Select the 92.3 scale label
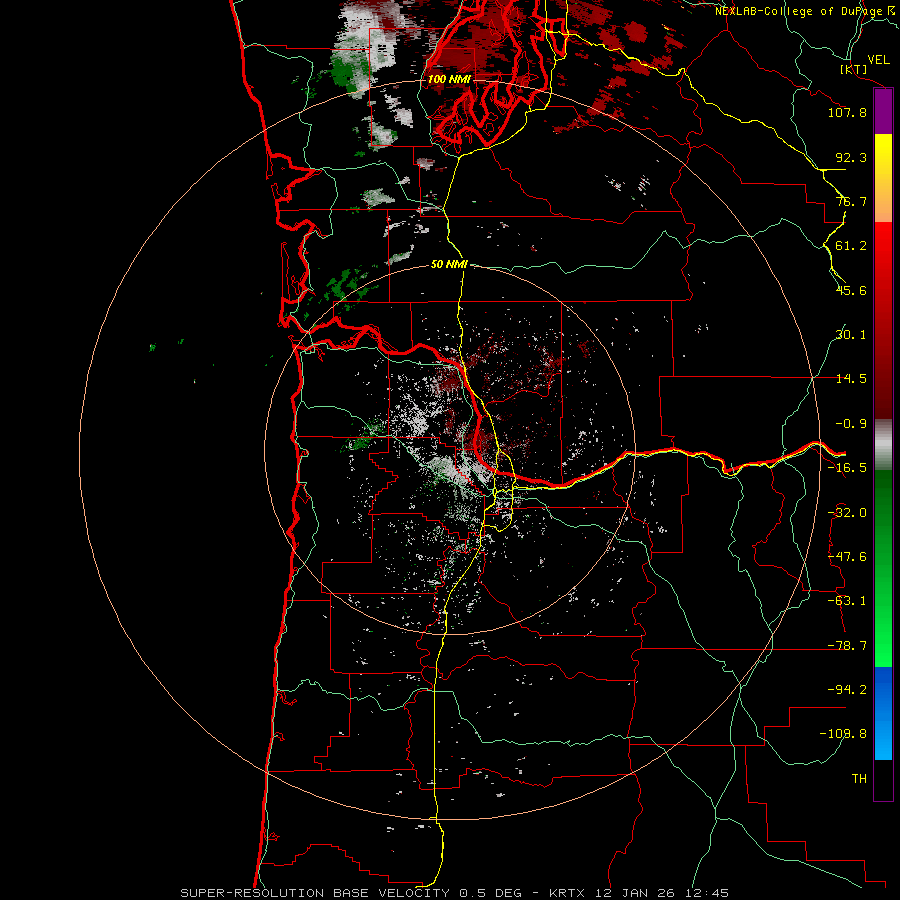Viewport: 900px width, 900px height. [x=851, y=157]
